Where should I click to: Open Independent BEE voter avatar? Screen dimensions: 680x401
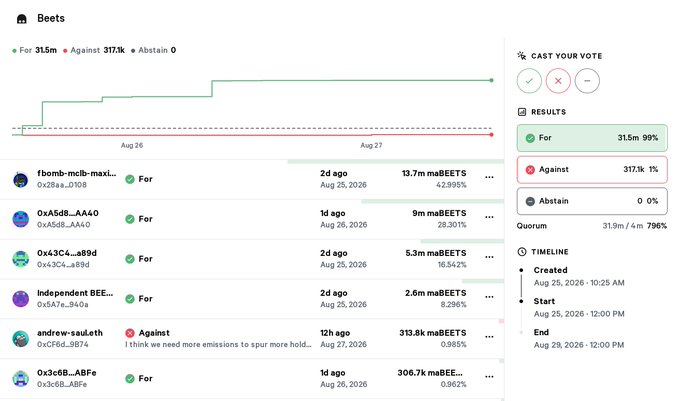tap(20, 299)
